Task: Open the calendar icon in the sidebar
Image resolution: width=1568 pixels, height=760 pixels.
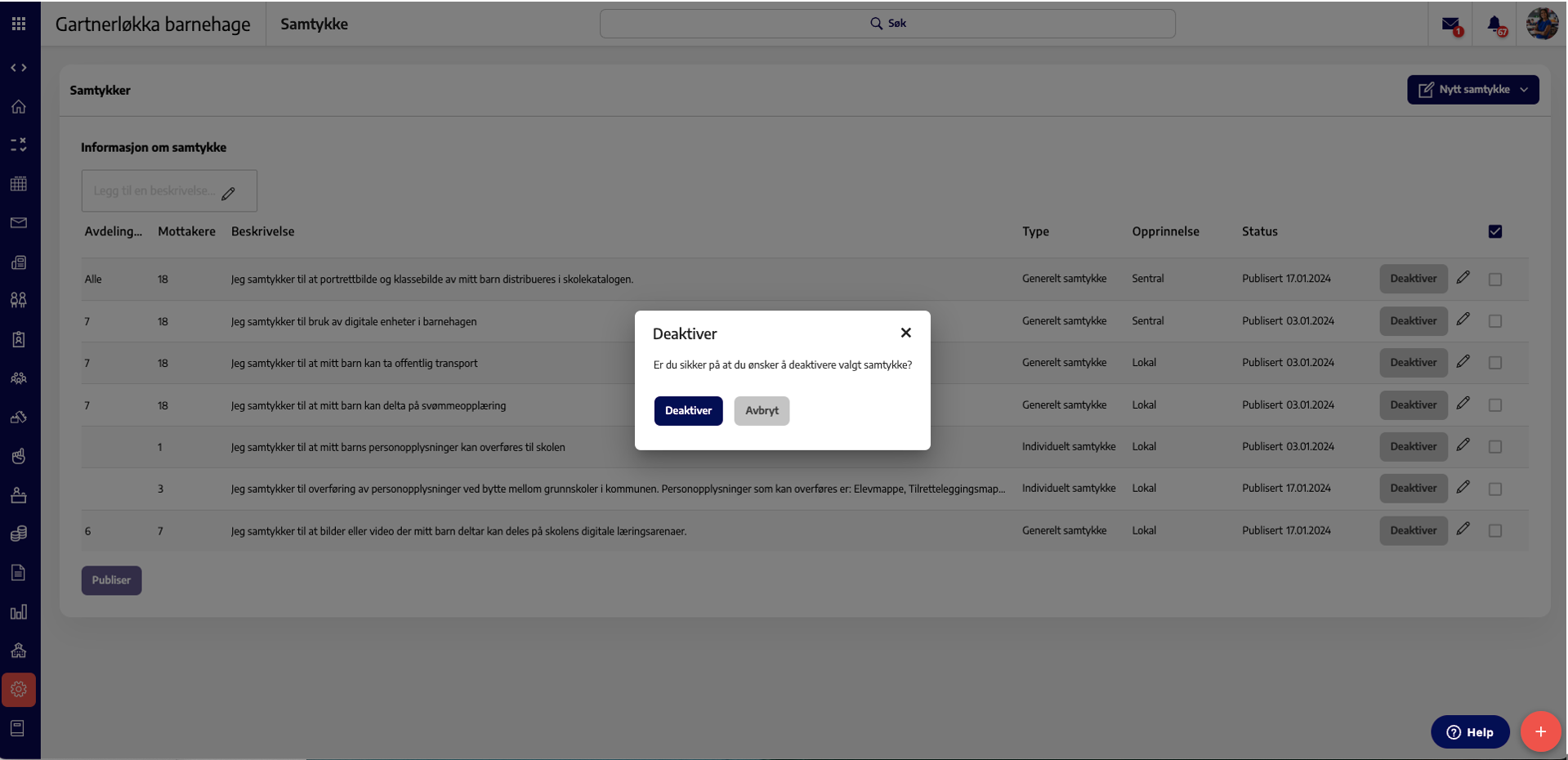Action: tap(19, 184)
